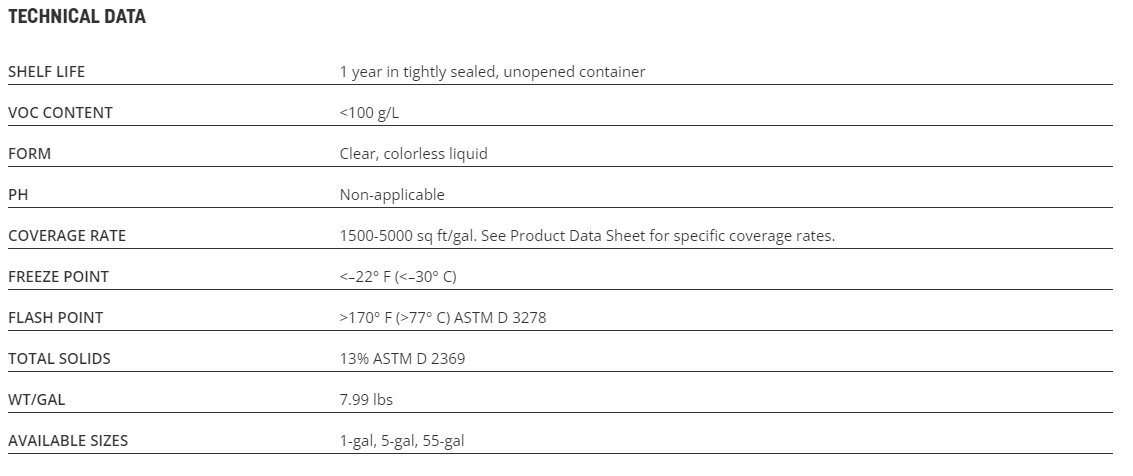Screen dimensions: 1133x476
Task: Click the '13% ASTM D 2369' value
Action: pos(402,358)
